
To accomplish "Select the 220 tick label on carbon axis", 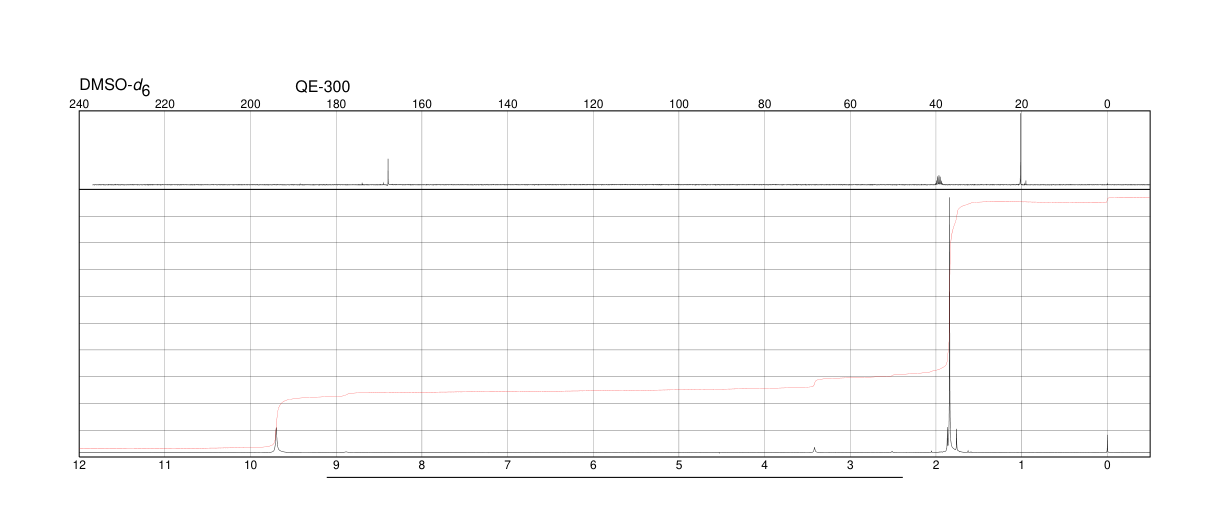I will coord(165,104).
